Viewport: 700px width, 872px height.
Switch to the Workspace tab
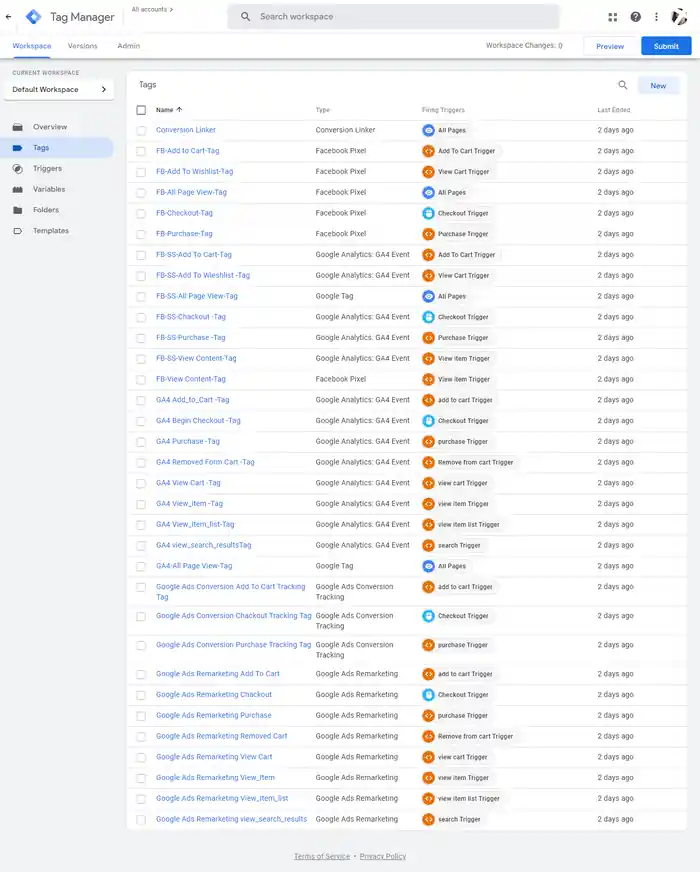[32, 46]
